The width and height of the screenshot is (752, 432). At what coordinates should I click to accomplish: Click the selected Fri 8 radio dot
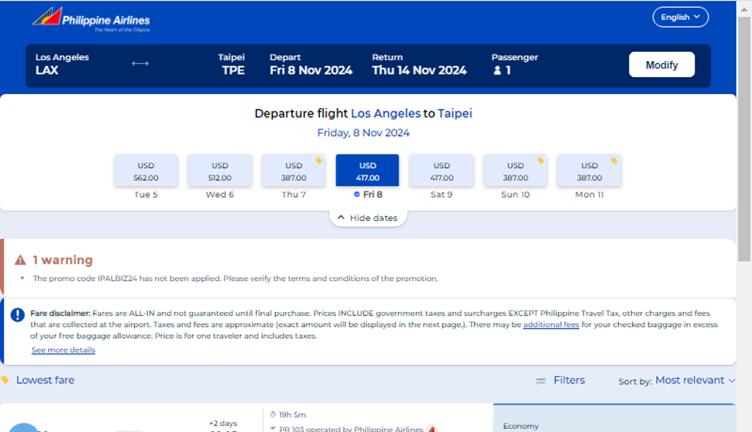[356, 194]
